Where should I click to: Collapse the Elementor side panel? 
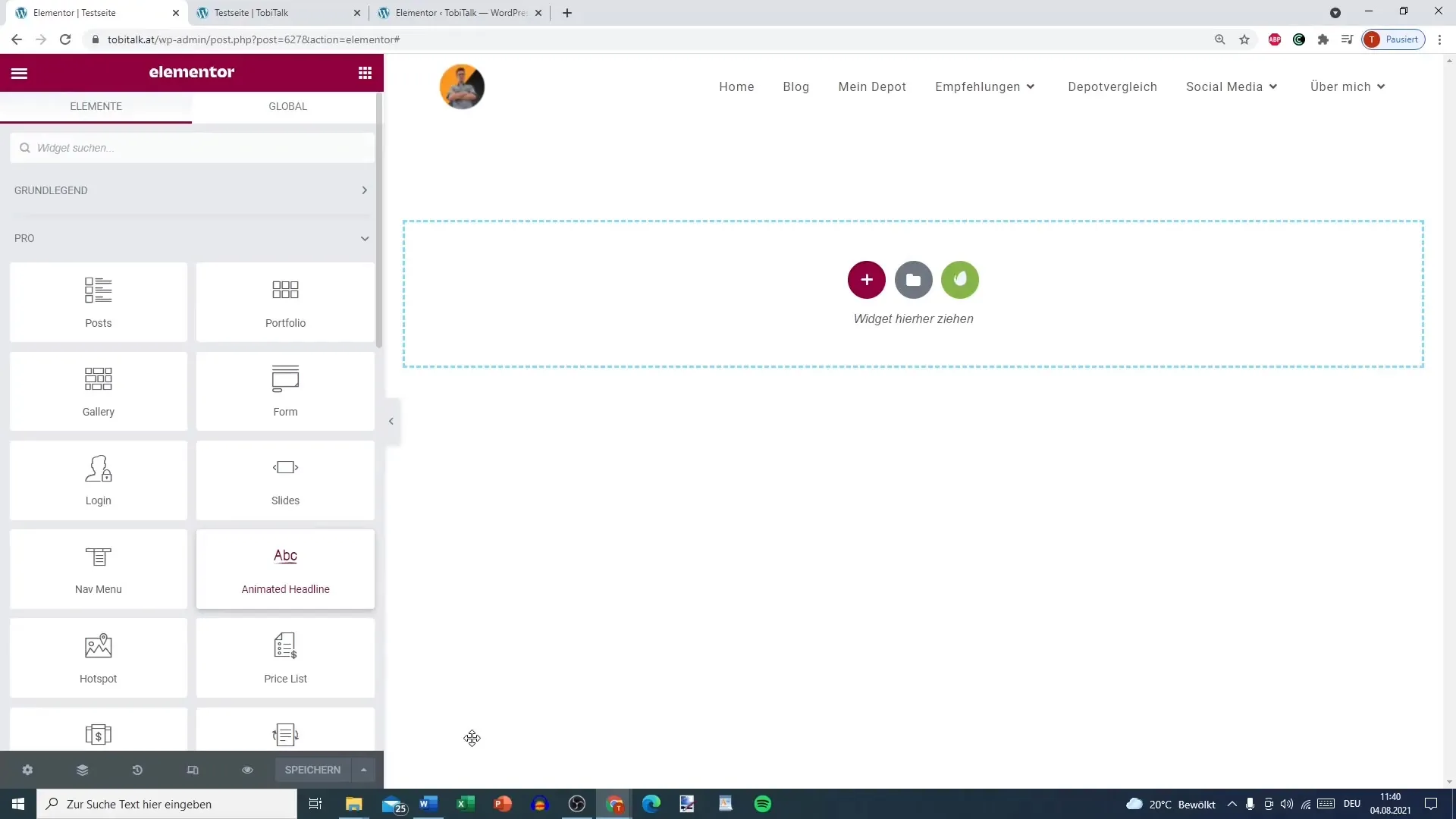391,421
